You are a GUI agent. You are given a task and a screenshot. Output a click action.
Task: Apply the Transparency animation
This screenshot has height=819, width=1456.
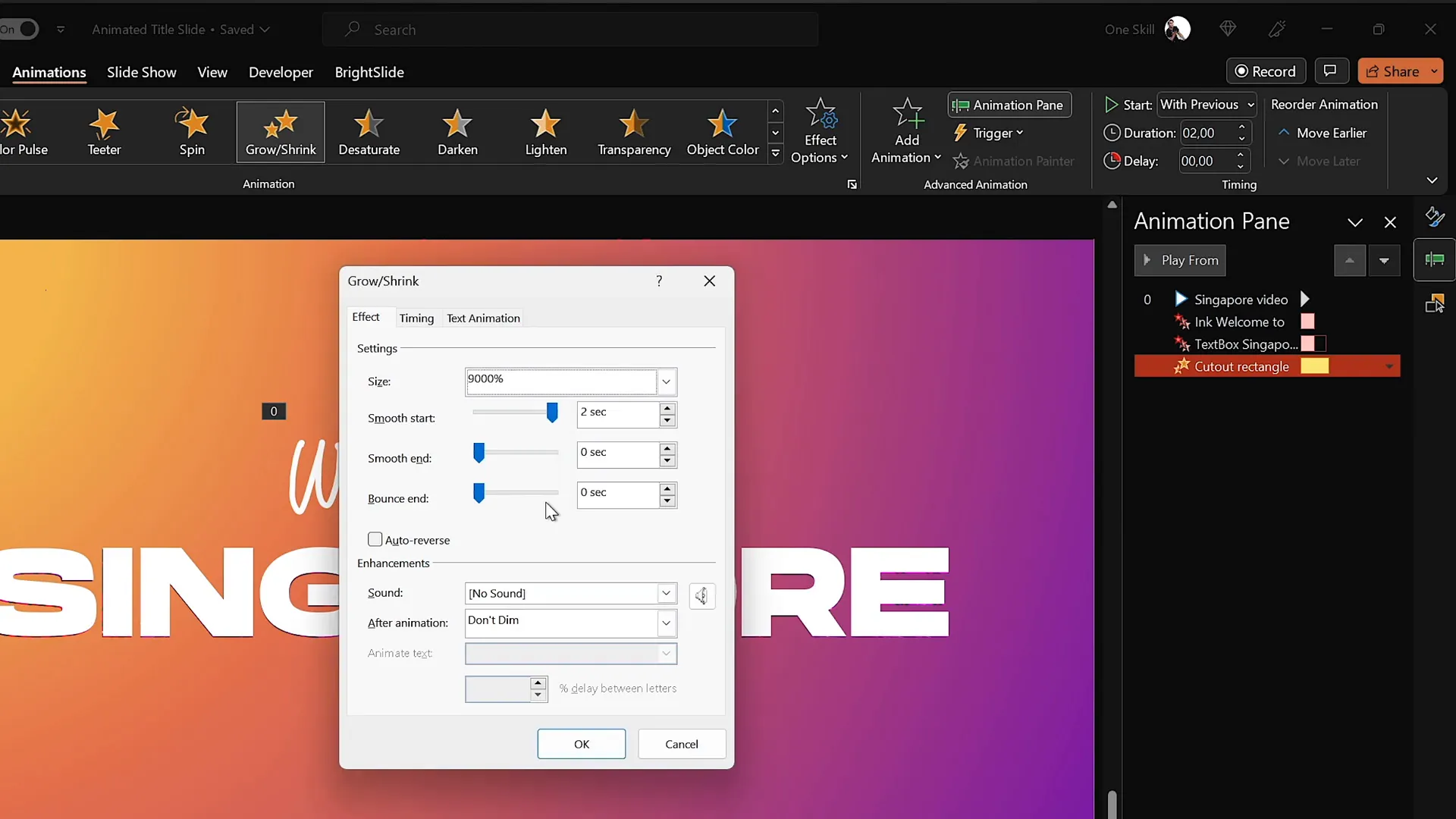point(634,131)
